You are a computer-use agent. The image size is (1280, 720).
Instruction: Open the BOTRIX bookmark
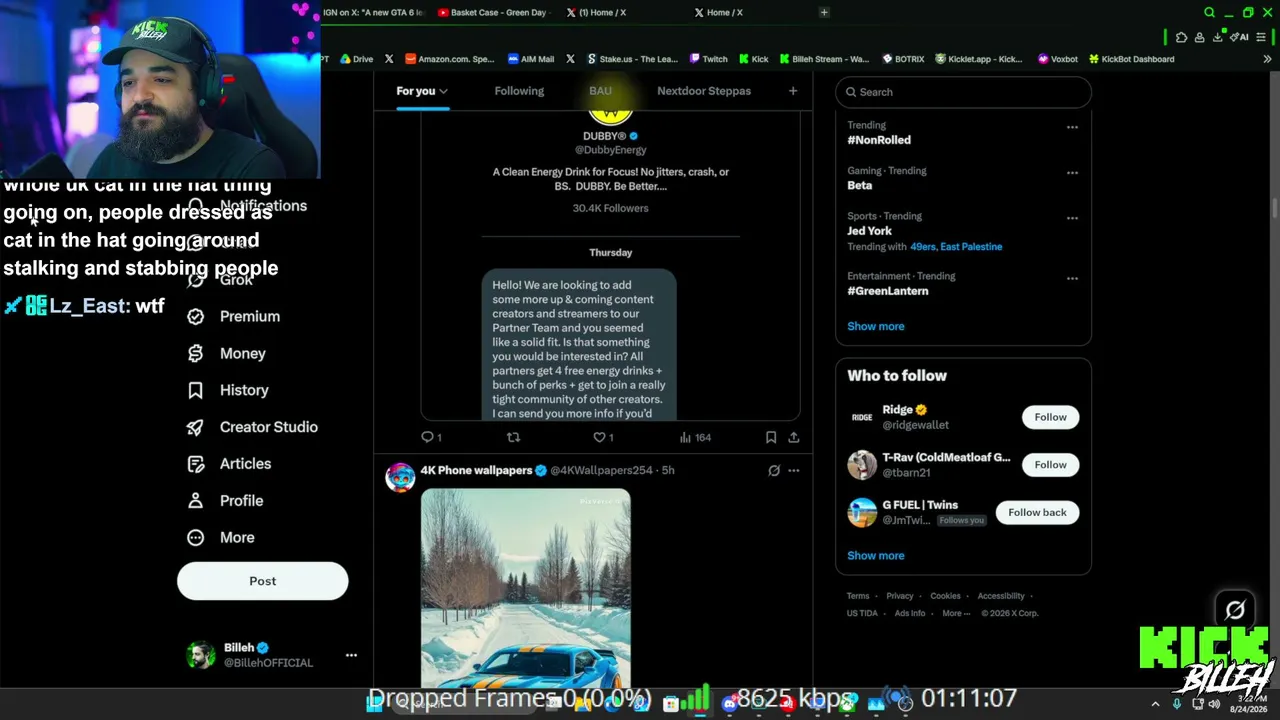(x=902, y=59)
